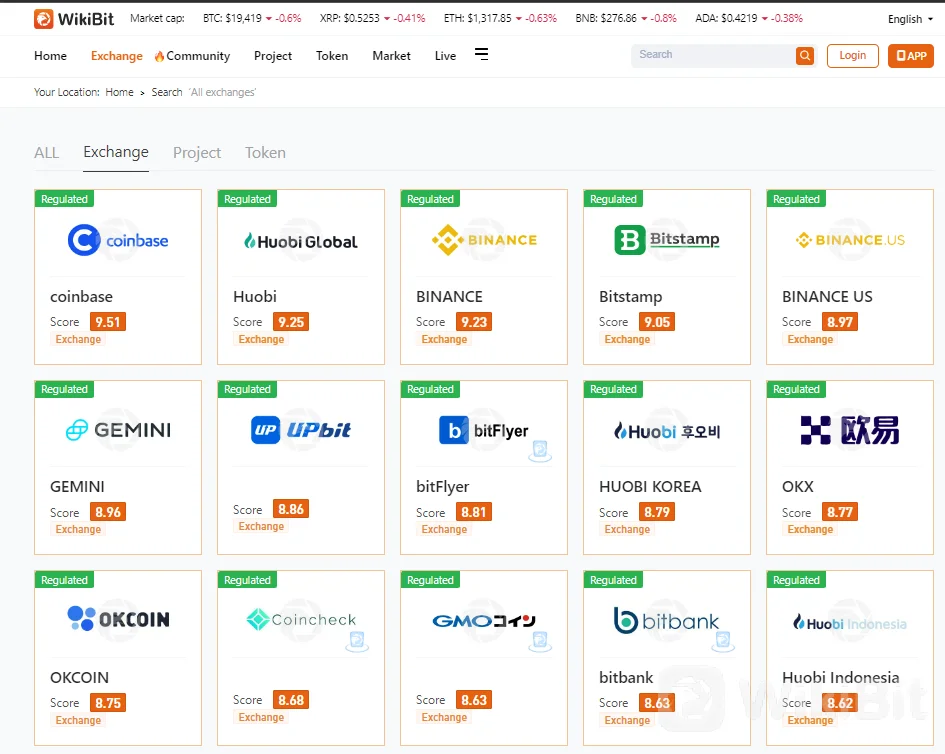Click the coinbase exchange name

(x=81, y=297)
